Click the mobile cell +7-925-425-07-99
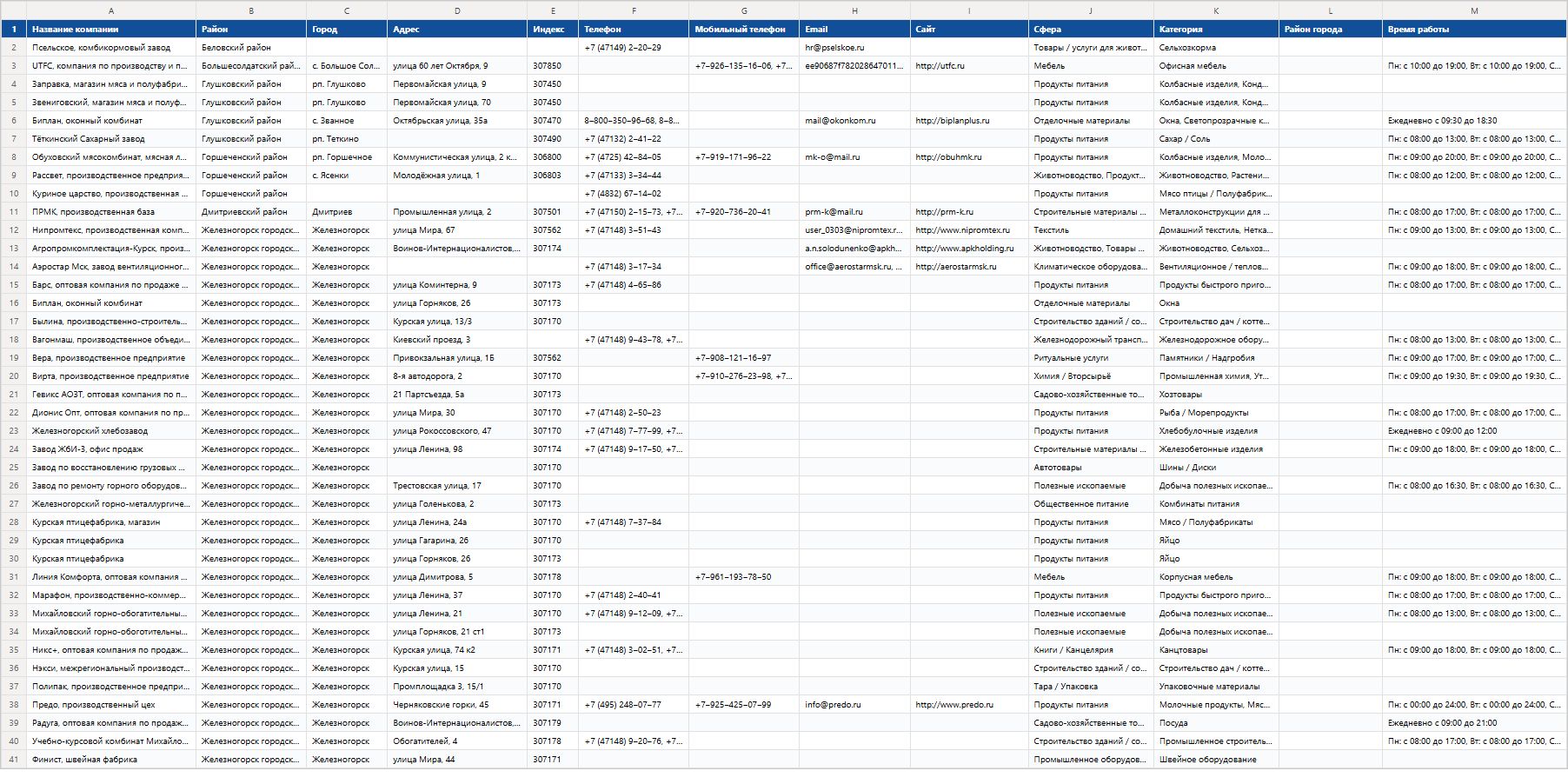Image resolution: width=1568 pixels, height=784 pixels. coord(744,705)
